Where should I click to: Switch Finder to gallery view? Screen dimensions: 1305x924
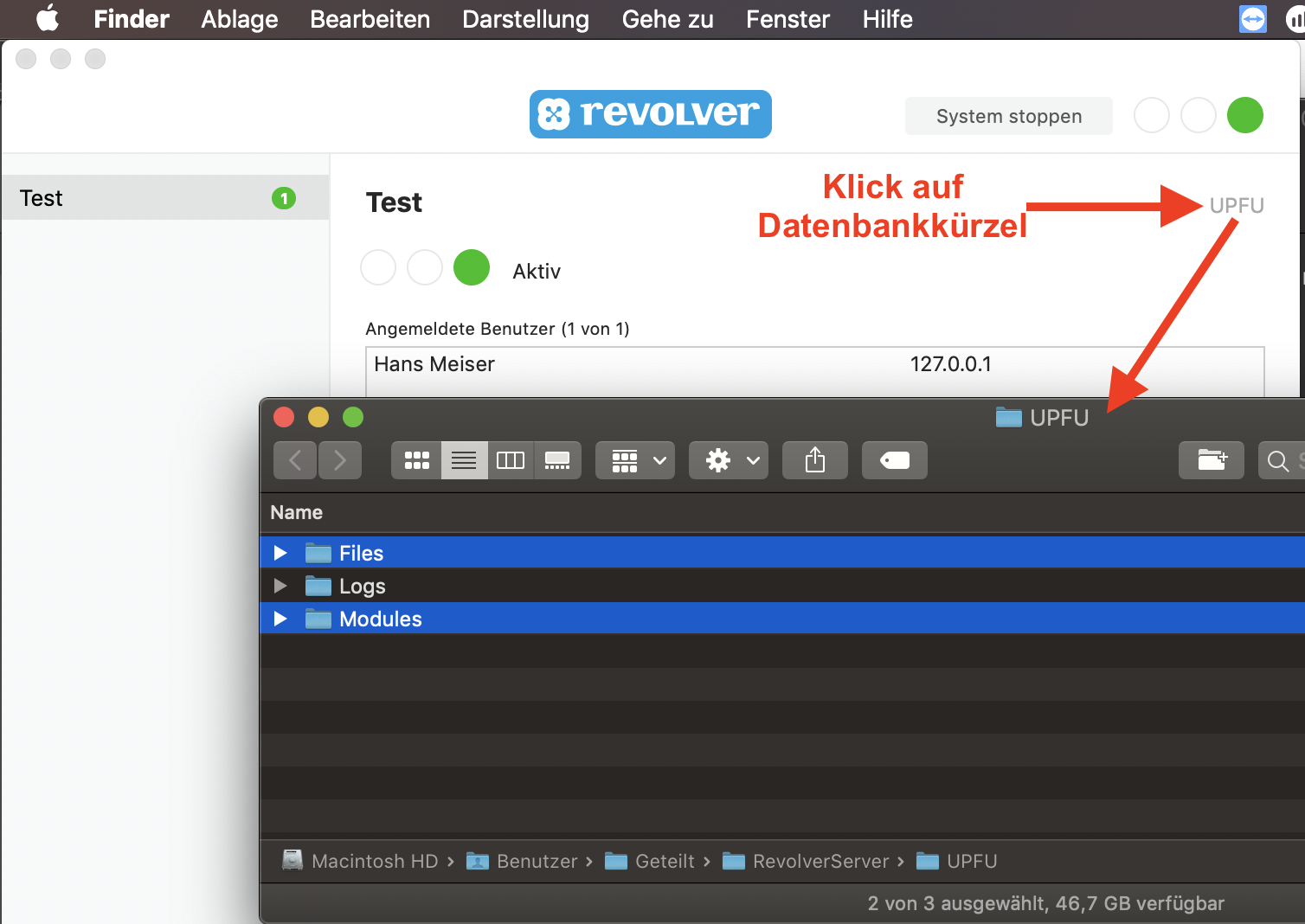coord(557,460)
